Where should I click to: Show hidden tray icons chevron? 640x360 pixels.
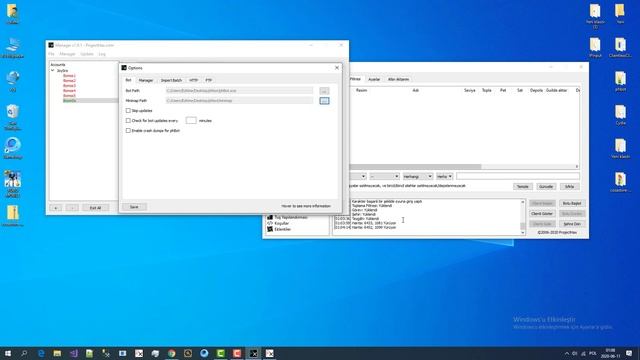567,353
